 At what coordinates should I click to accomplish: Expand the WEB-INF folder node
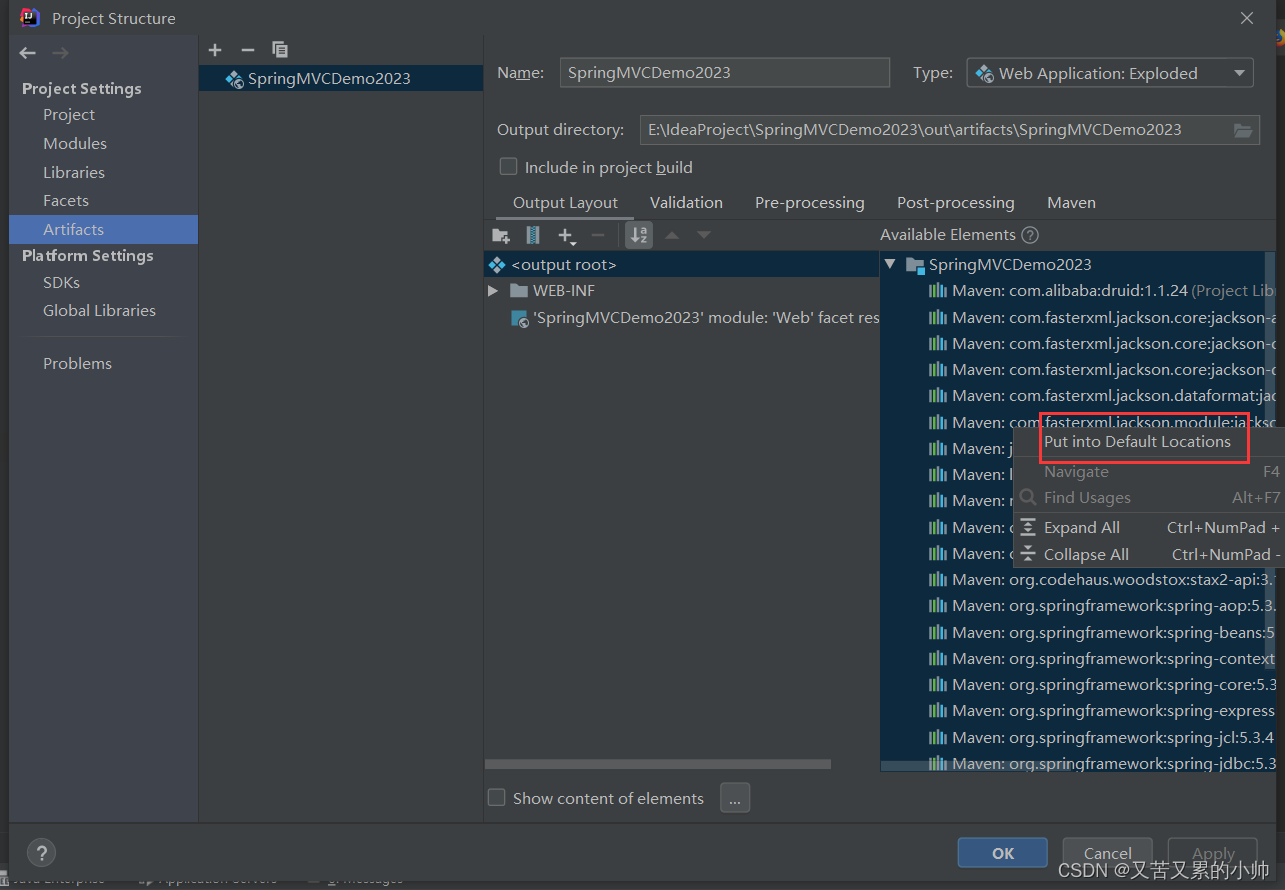click(x=492, y=290)
